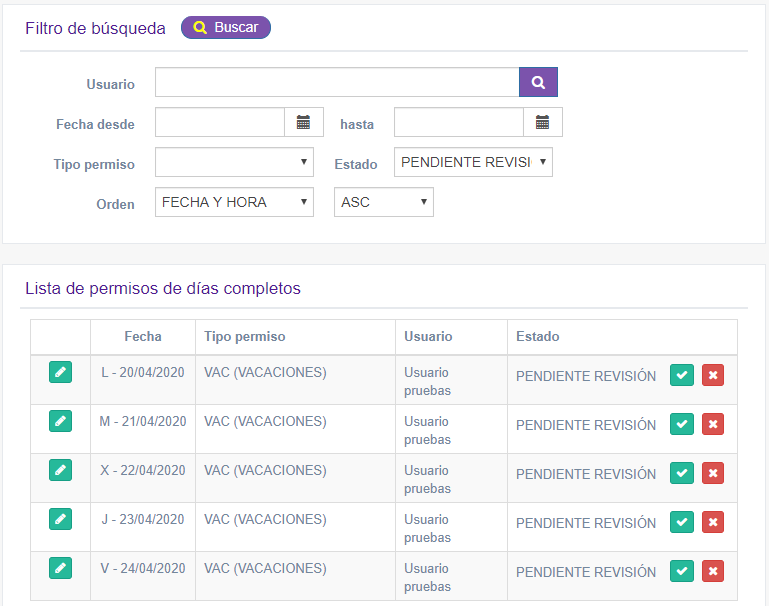769x606 pixels.
Task: Click VAC (VACACIONES) in the 22/04/2020 row
Action: (x=265, y=470)
